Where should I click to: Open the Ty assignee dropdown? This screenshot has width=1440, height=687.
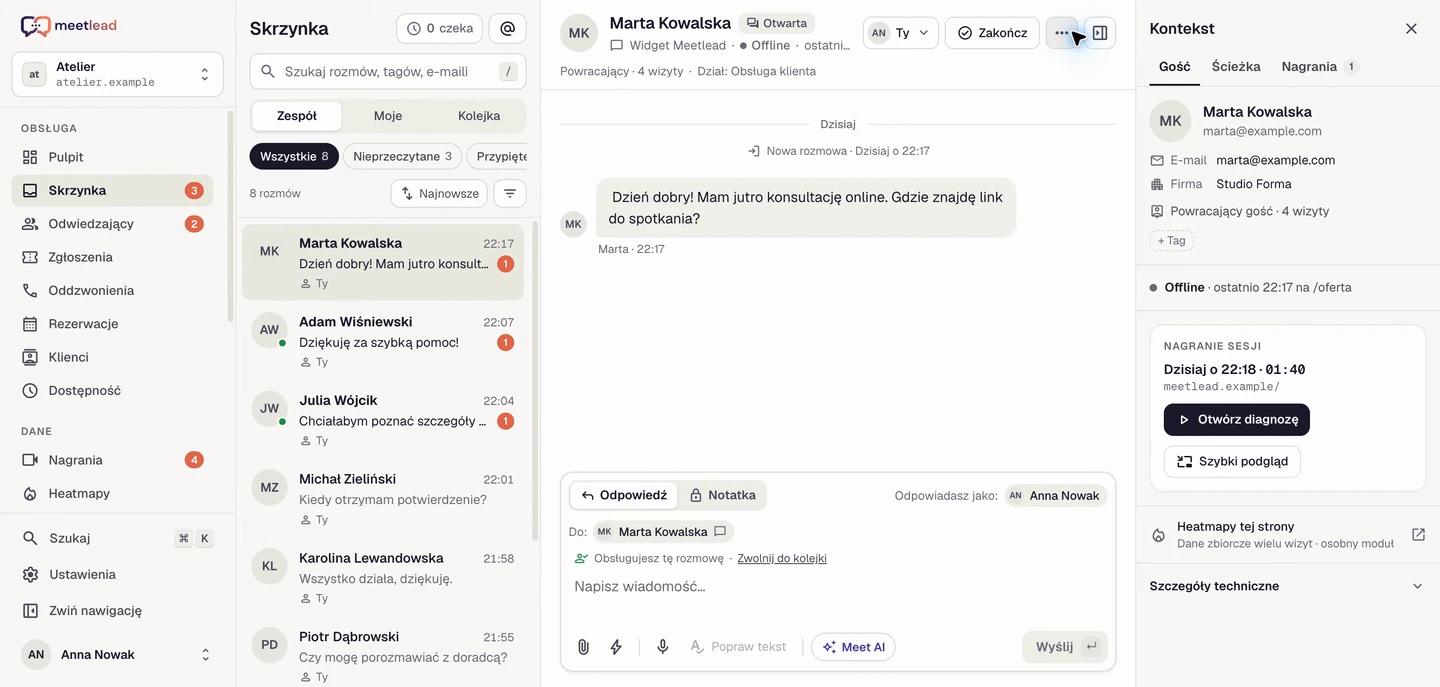point(901,33)
